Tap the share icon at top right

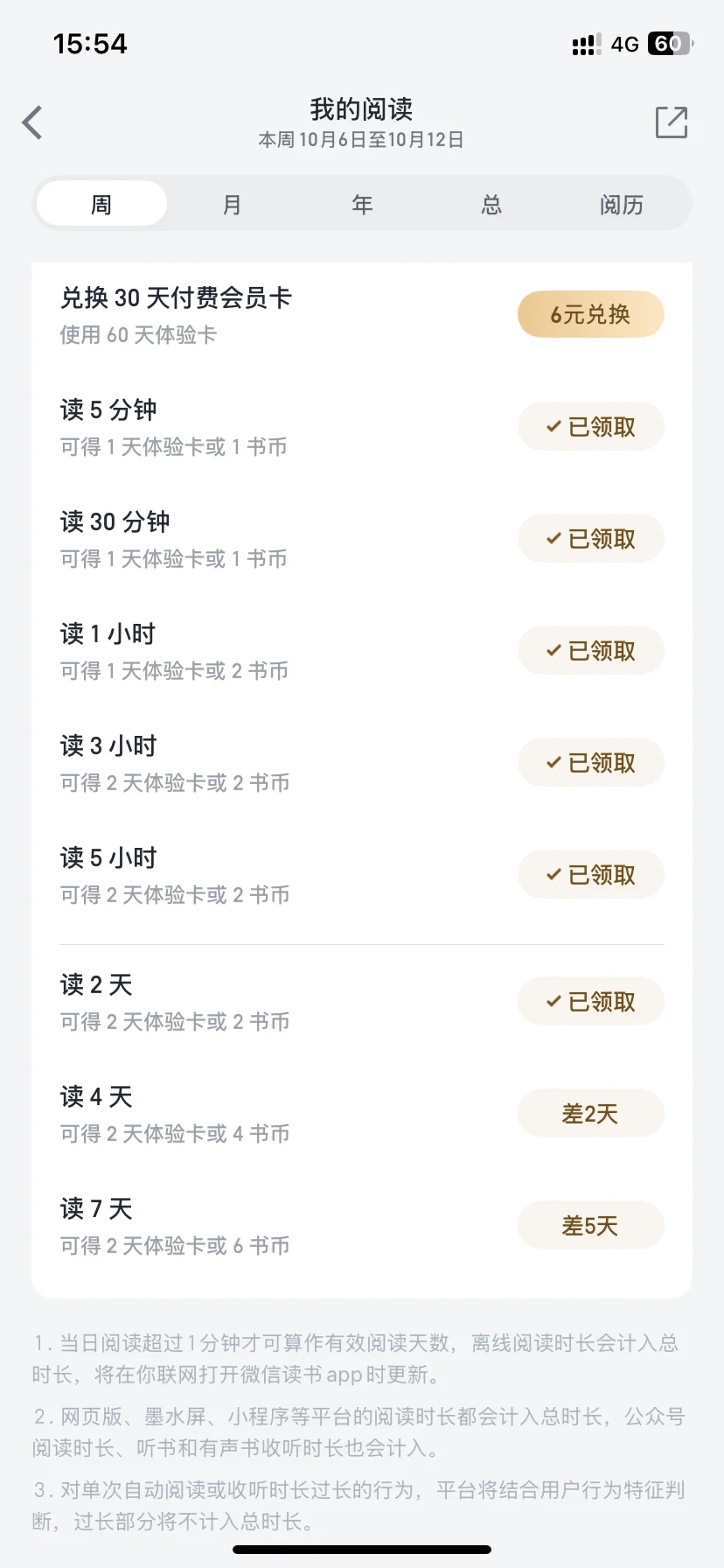coord(672,122)
